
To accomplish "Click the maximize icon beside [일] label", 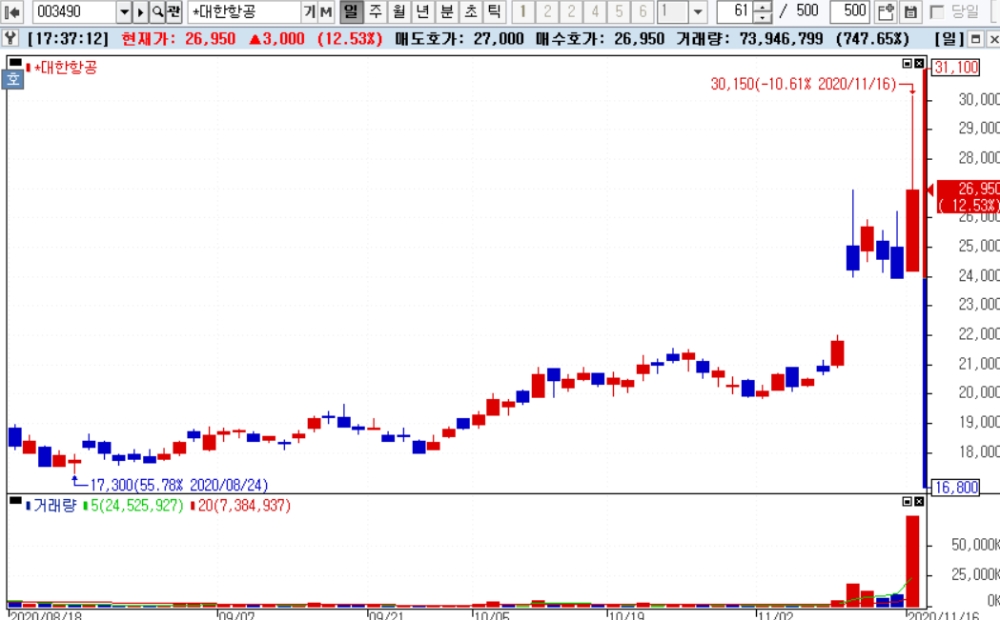I will [975, 39].
